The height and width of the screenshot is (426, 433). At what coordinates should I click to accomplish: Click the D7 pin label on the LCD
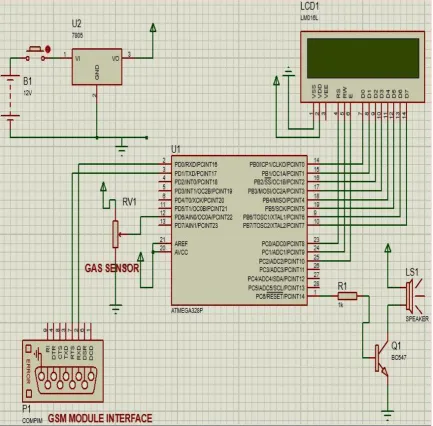tap(406, 93)
